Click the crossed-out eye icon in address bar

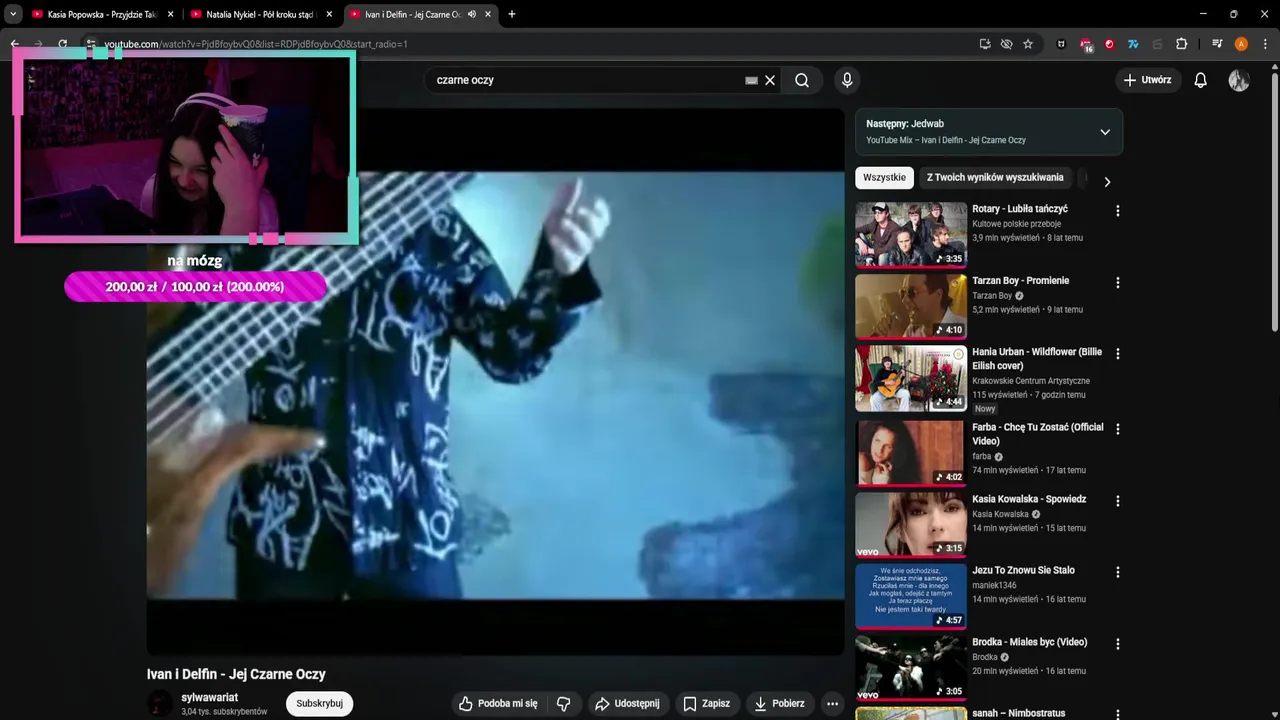click(x=1007, y=44)
